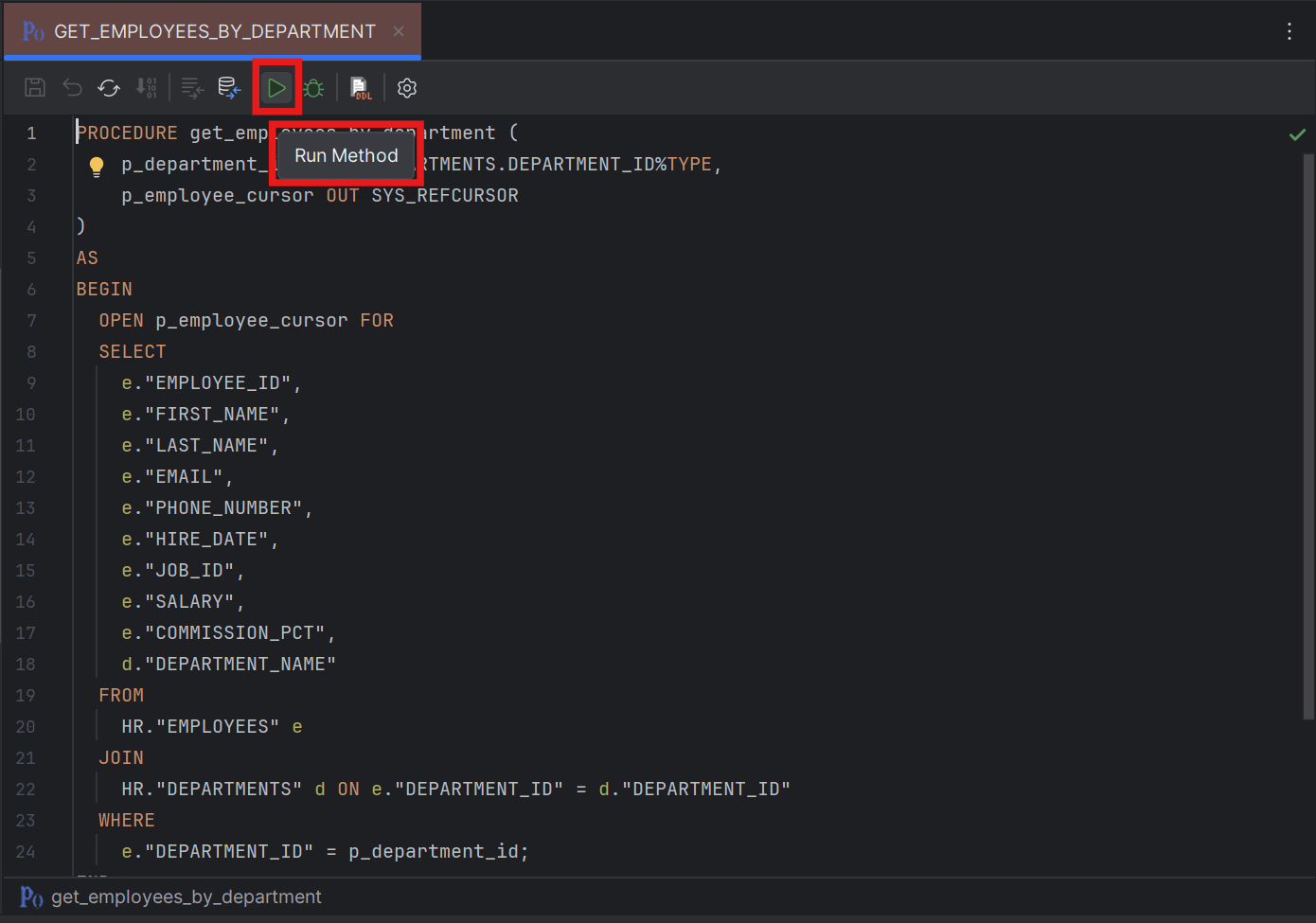
Task: Reload the procedure from the database
Action: coord(108,87)
